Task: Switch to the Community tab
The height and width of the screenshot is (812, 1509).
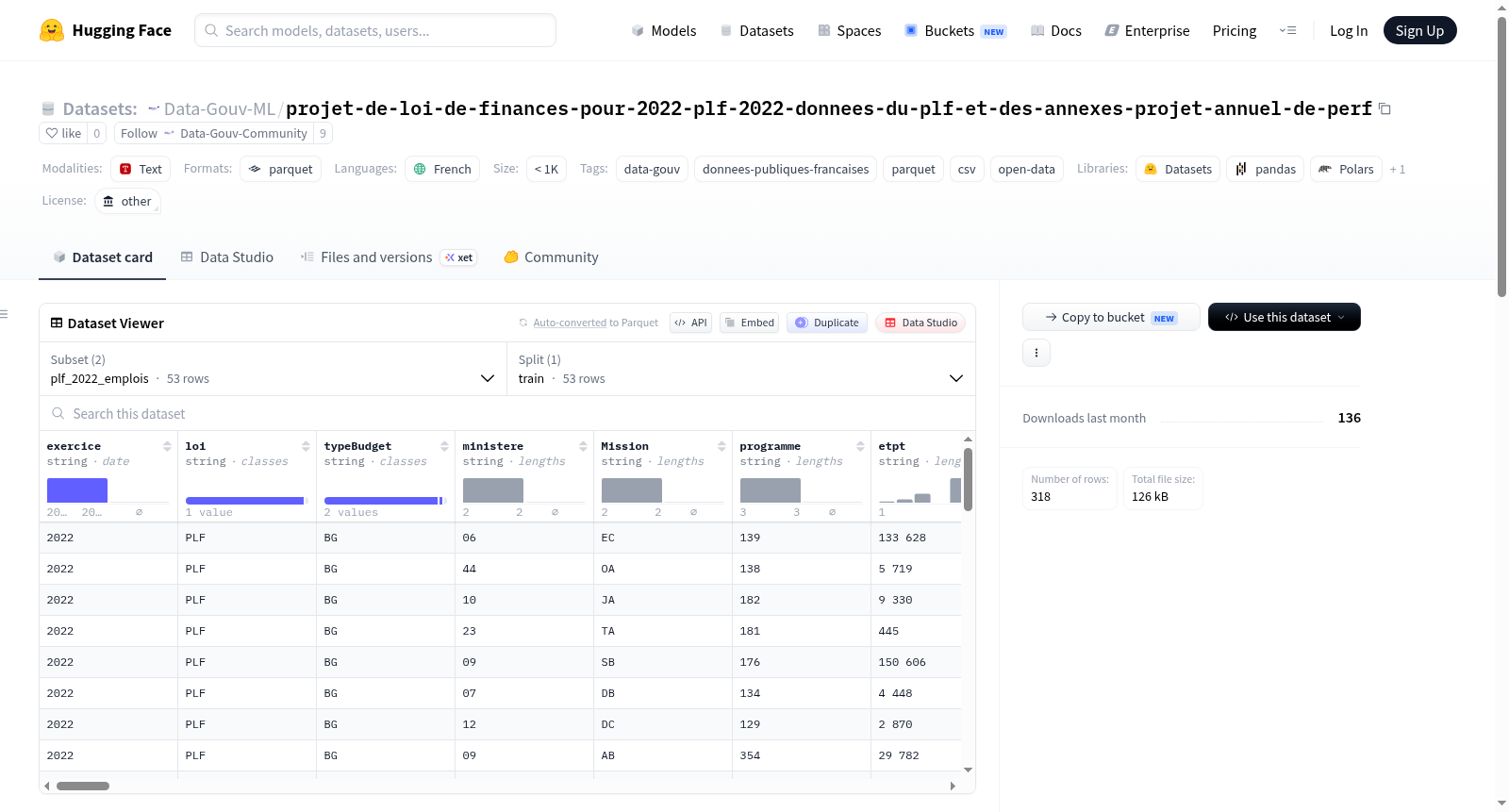Action: coord(551,257)
